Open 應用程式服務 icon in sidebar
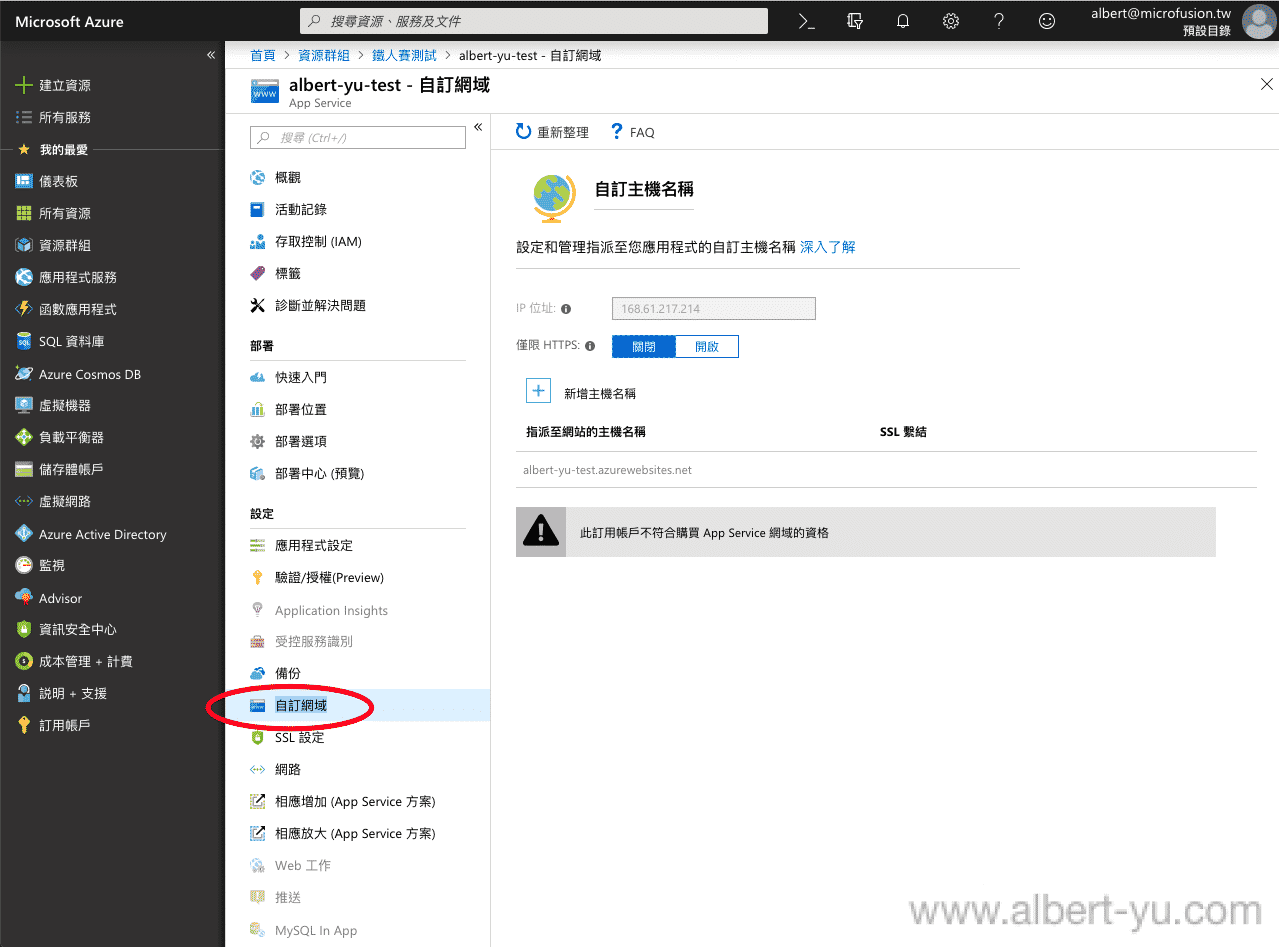Image resolution: width=1279 pixels, height=947 pixels. (x=24, y=277)
